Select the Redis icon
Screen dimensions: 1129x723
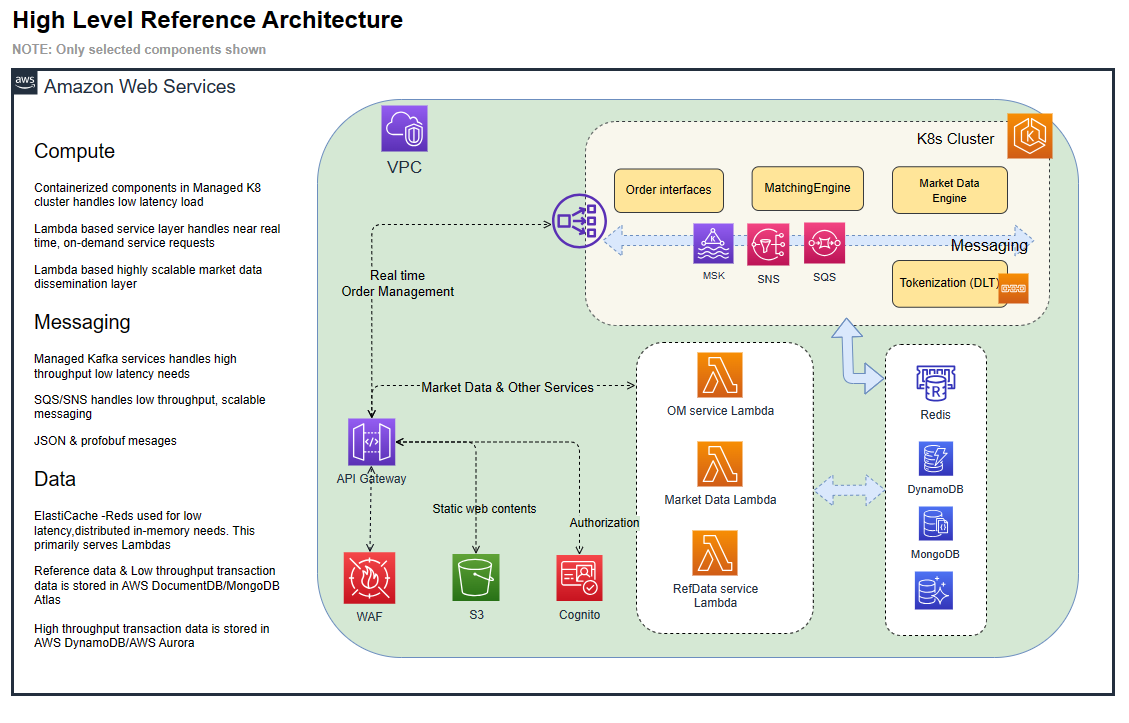point(935,383)
